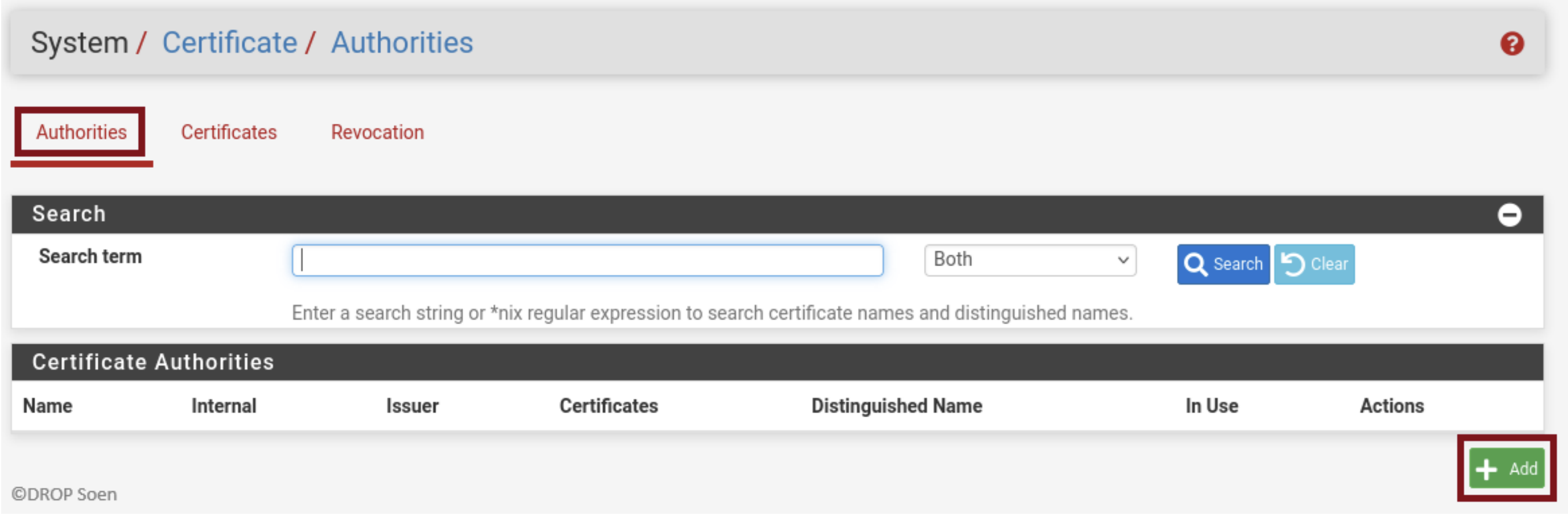Screen dimensions: 1568x515
Task: Focus the Search term input field
Action: tap(587, 261)
